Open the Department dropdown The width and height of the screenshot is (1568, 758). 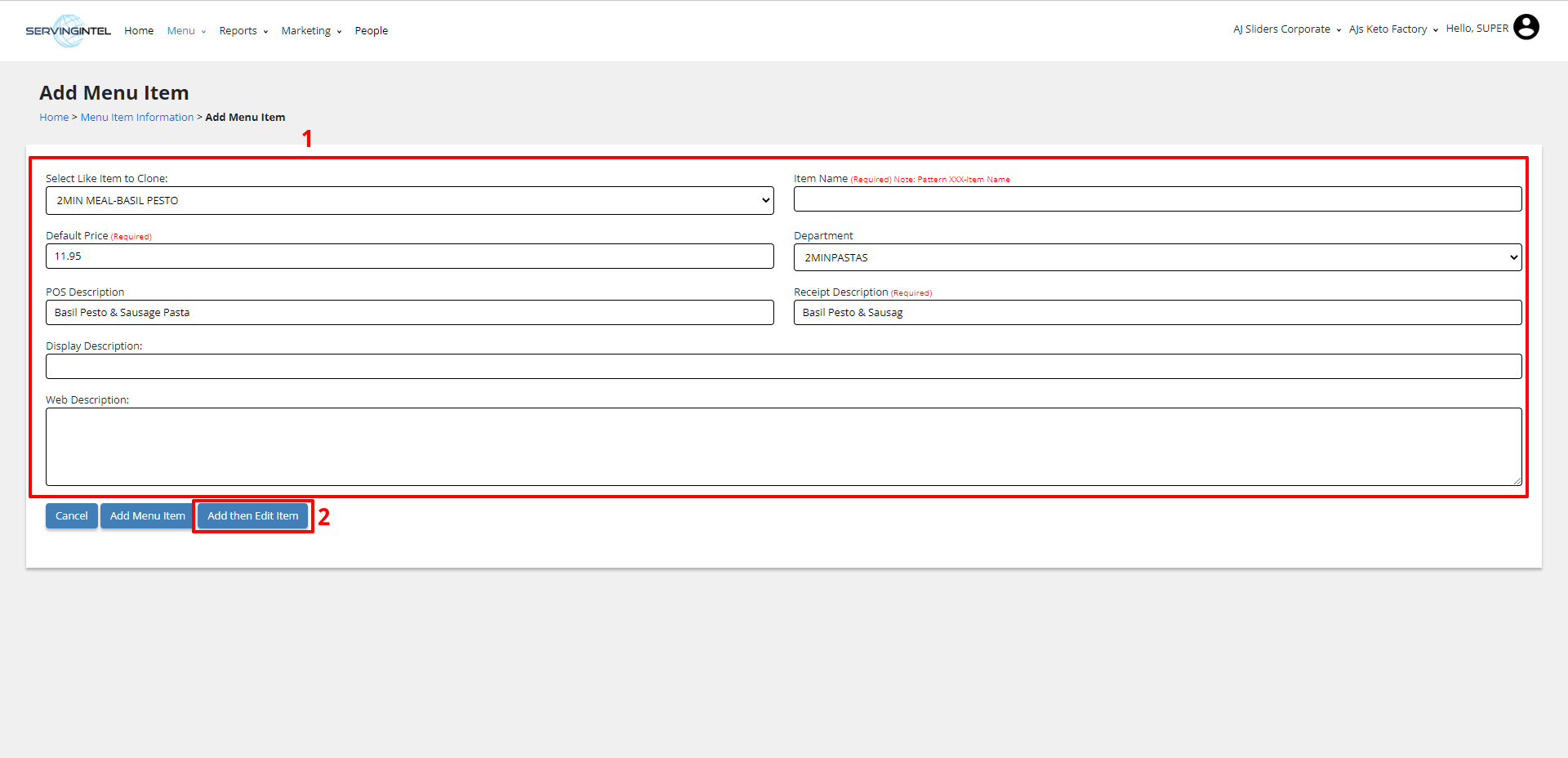pyautogui.click(x=1157, y=258)
